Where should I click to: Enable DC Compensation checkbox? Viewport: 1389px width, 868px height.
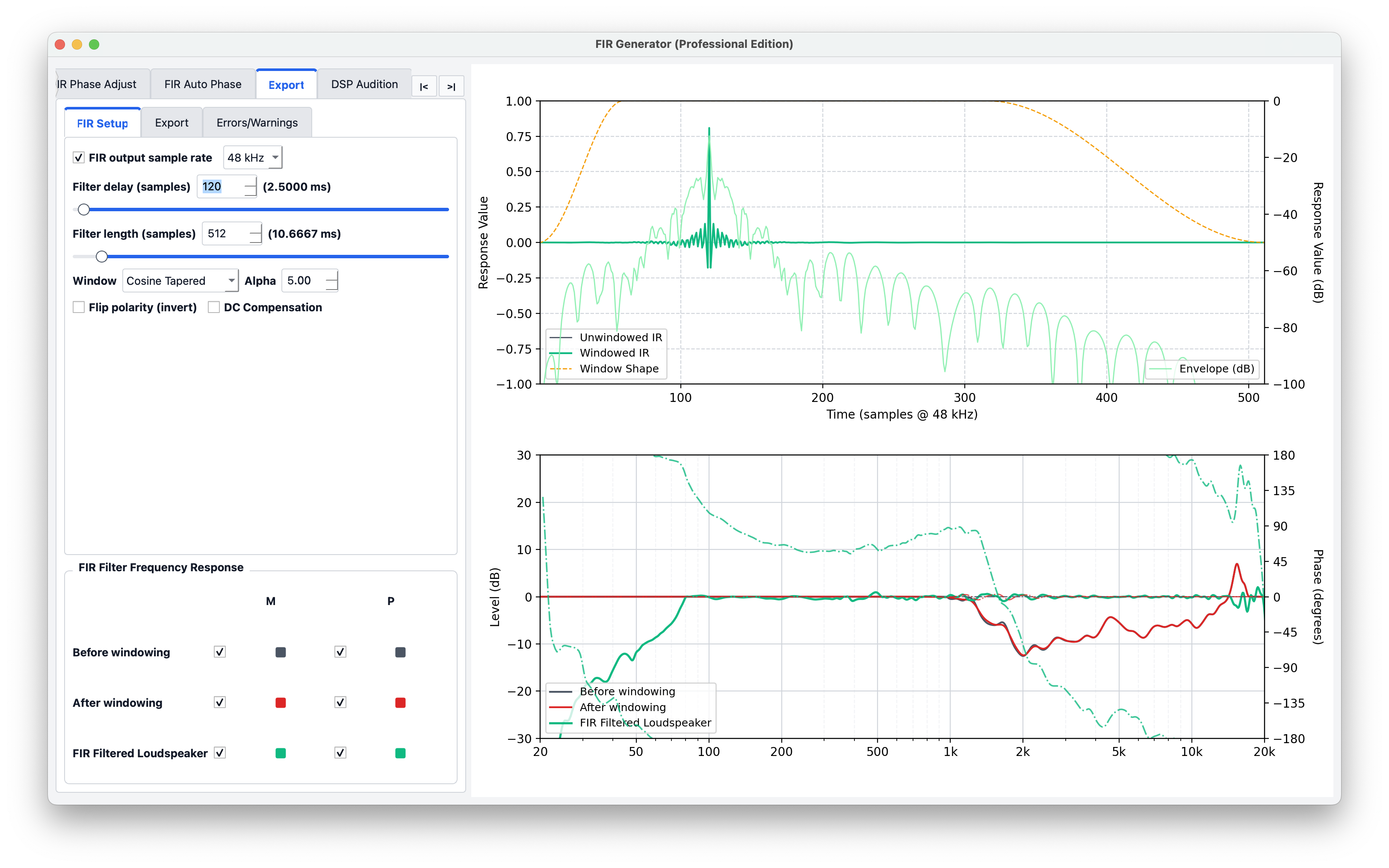point(214,307)
